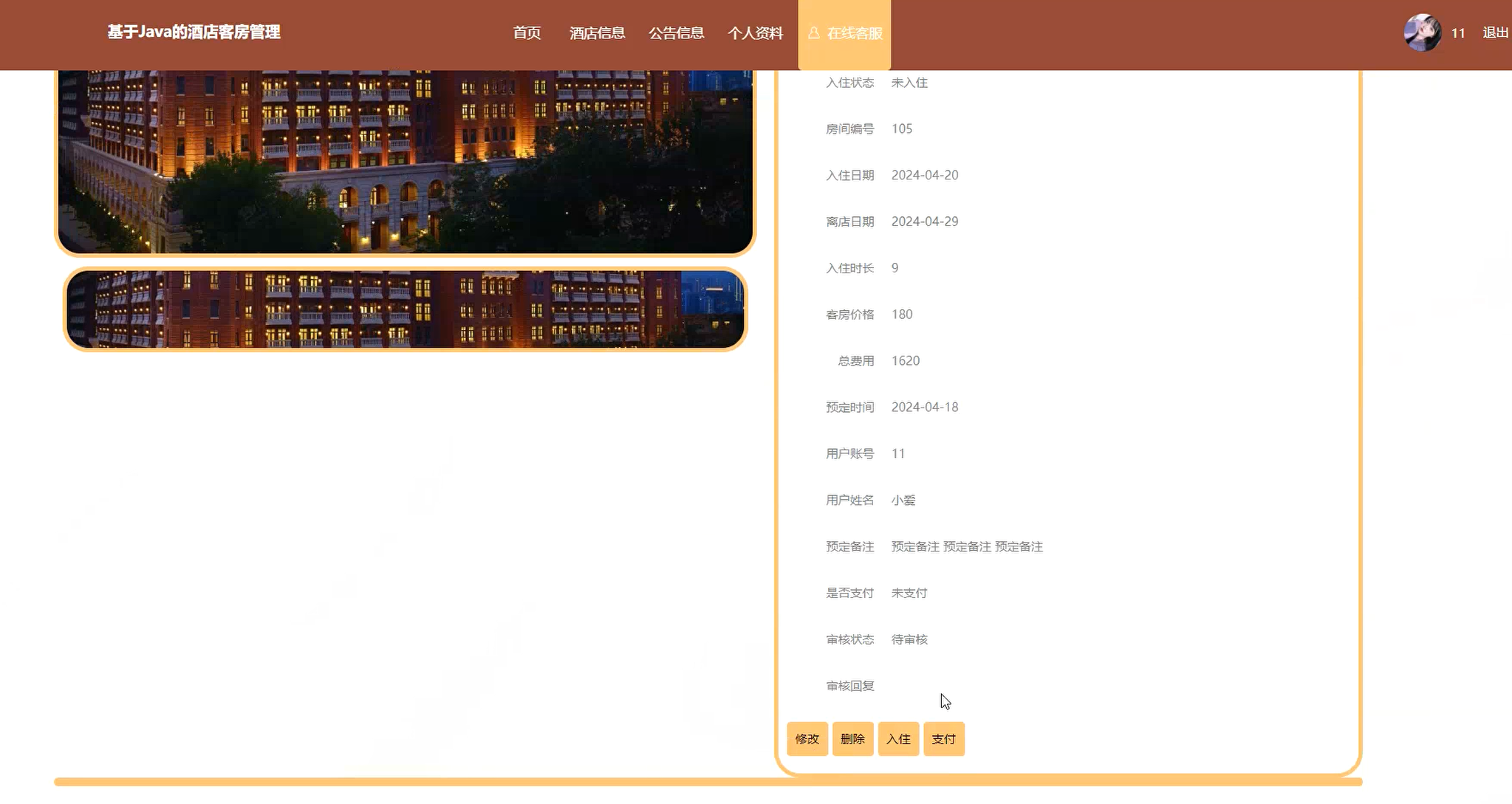The image size is (1512, 804).
Task: Click the check-in status 未入住
Action: (x=909, y=83)
